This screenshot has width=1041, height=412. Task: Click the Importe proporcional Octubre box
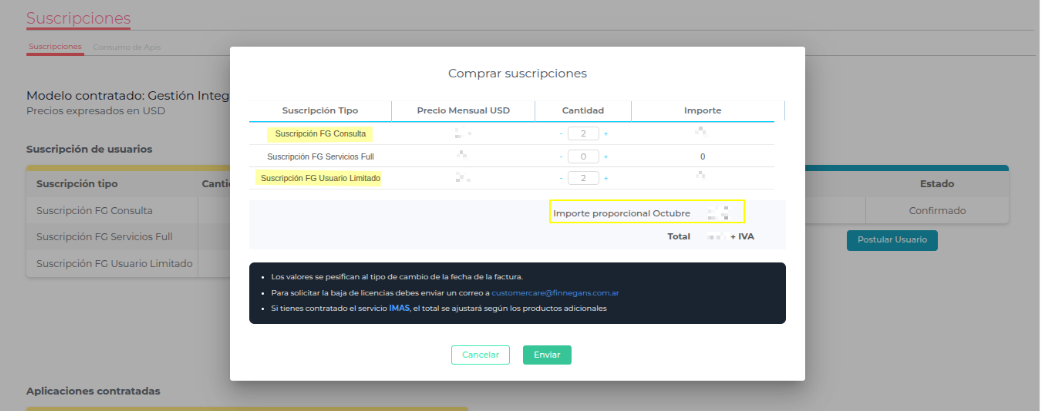647,213
